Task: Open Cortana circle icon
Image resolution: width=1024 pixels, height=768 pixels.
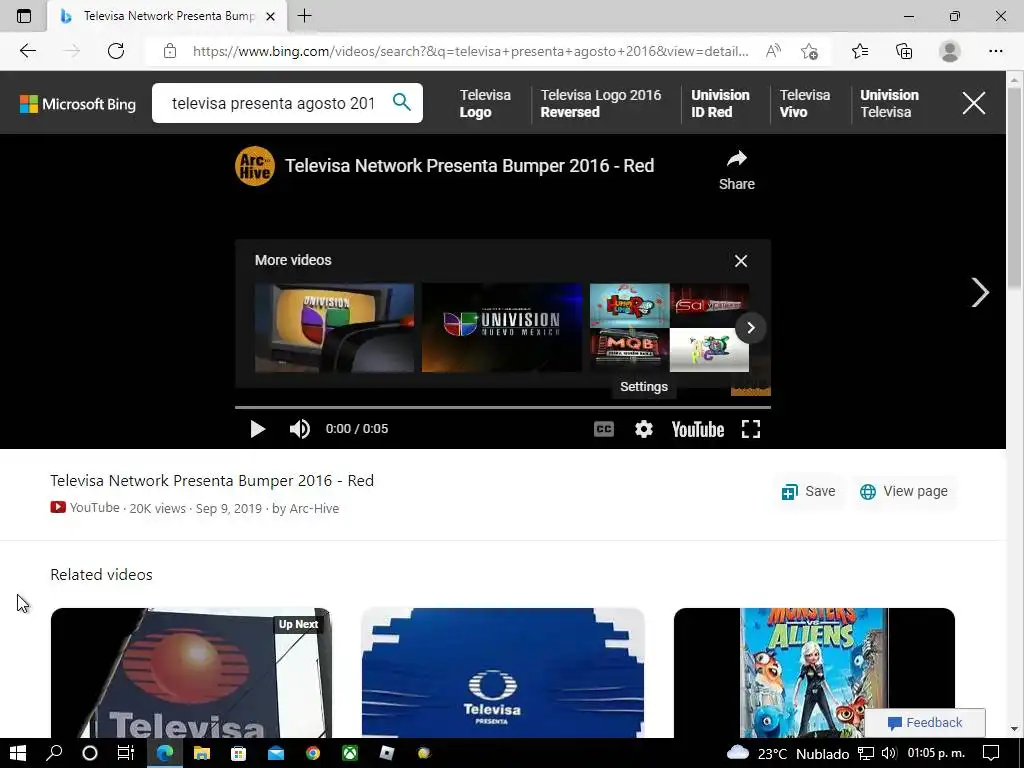Action: (x=90, y=753)
